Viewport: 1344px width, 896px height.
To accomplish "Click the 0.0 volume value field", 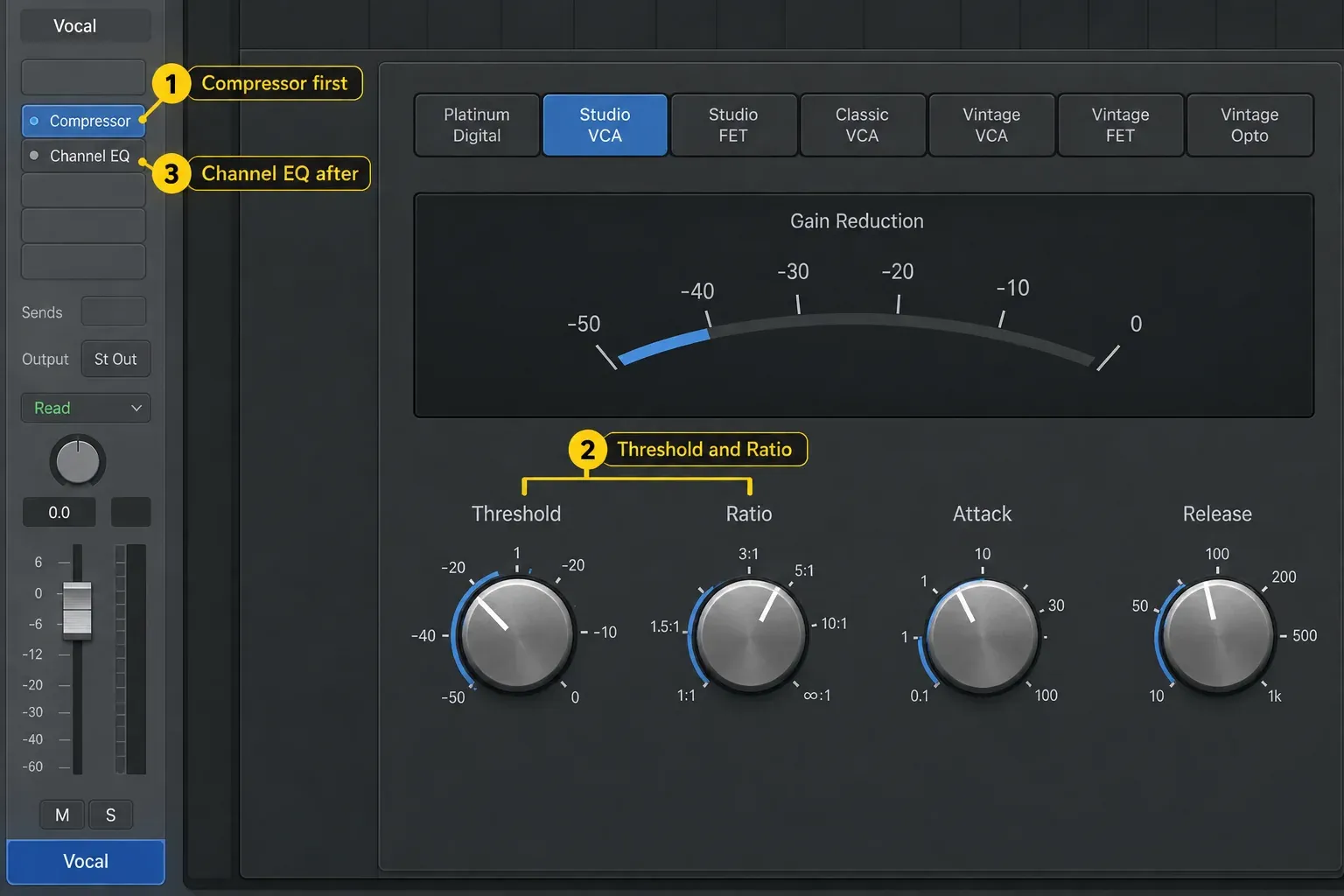I will (x=59, y=513).
